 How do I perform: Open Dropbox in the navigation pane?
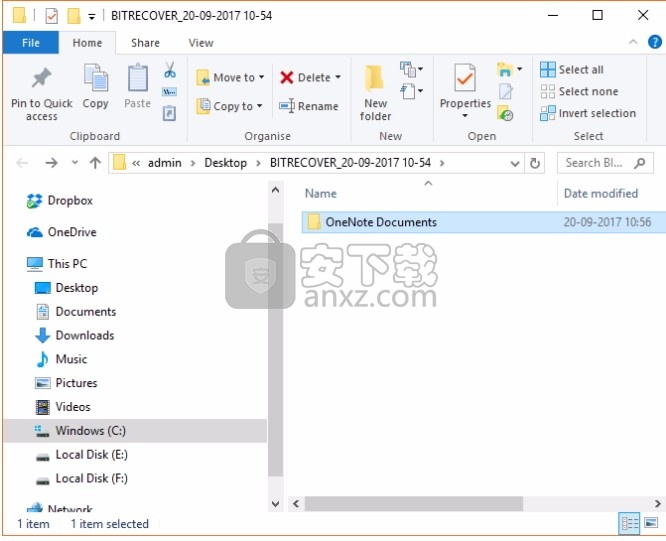pyautogui.click(x=59, y=200)
